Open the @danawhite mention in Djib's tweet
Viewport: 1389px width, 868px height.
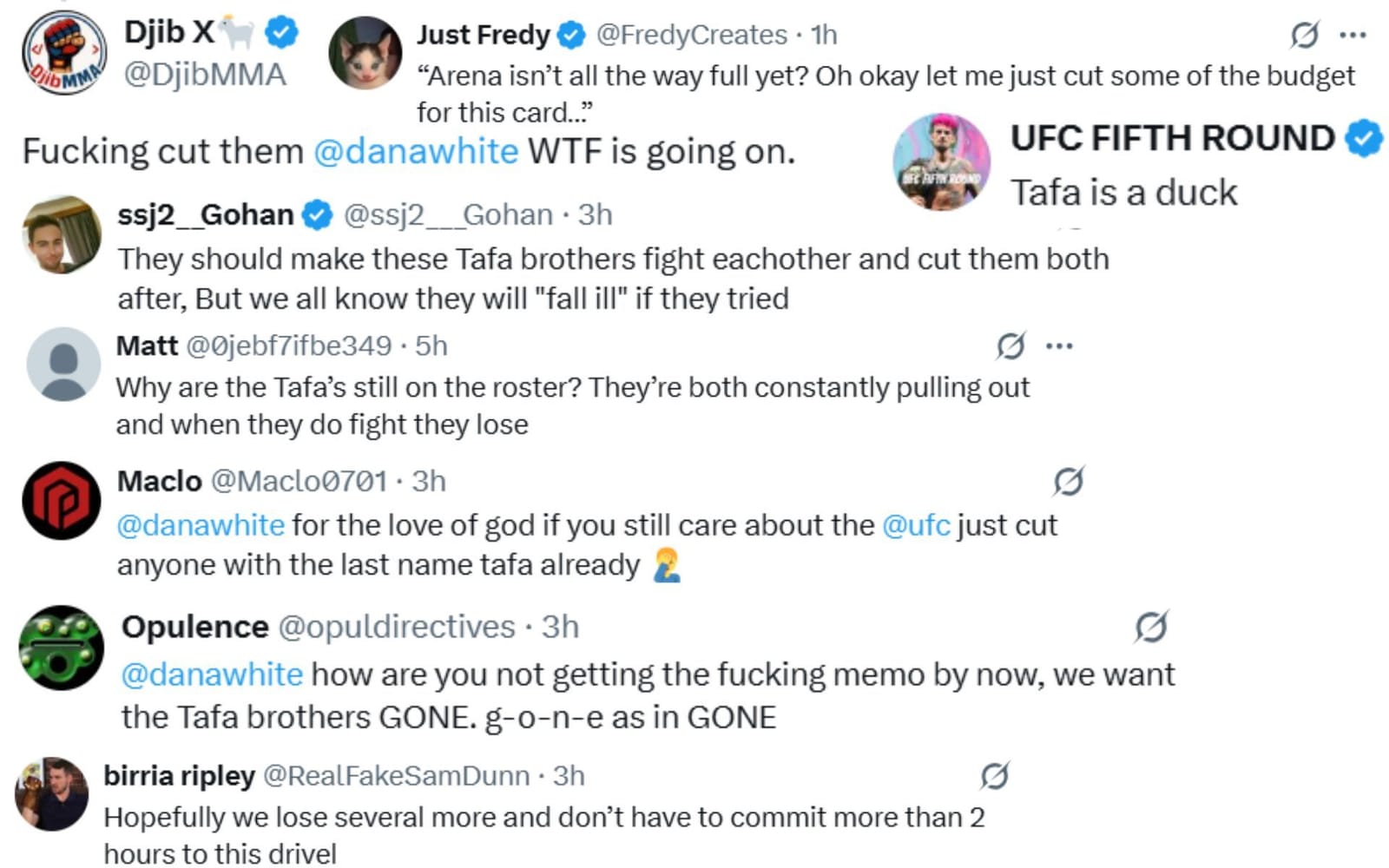(415, 152)
